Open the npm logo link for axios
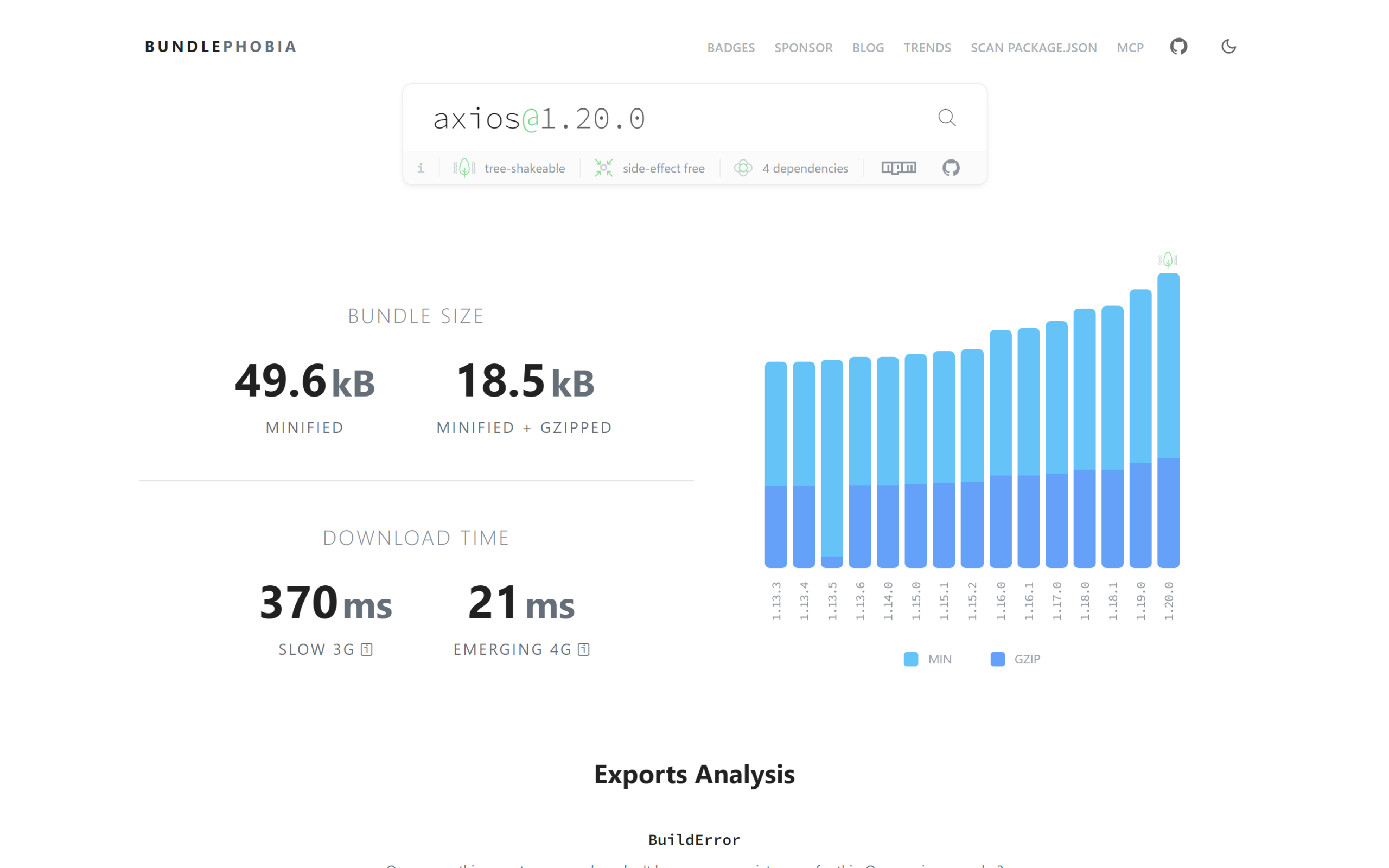Viewport: 1389px width, 868px height. 899,168
